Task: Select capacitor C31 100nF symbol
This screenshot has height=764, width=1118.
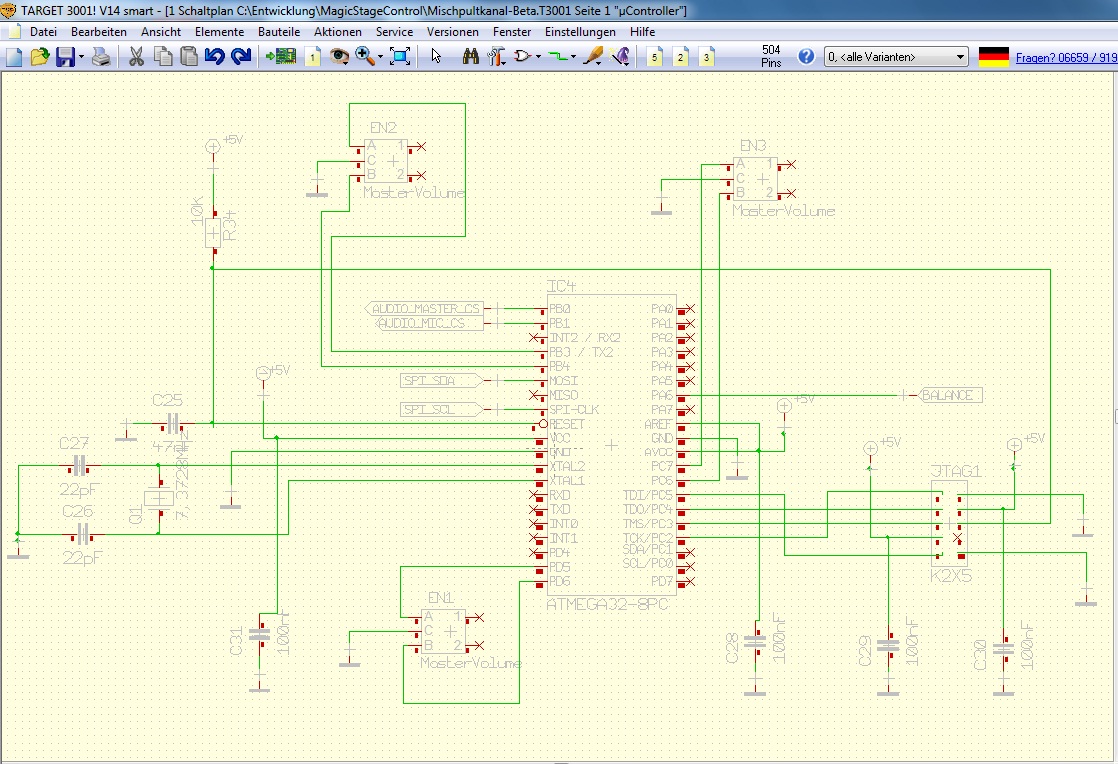Action: pos(260,632)
